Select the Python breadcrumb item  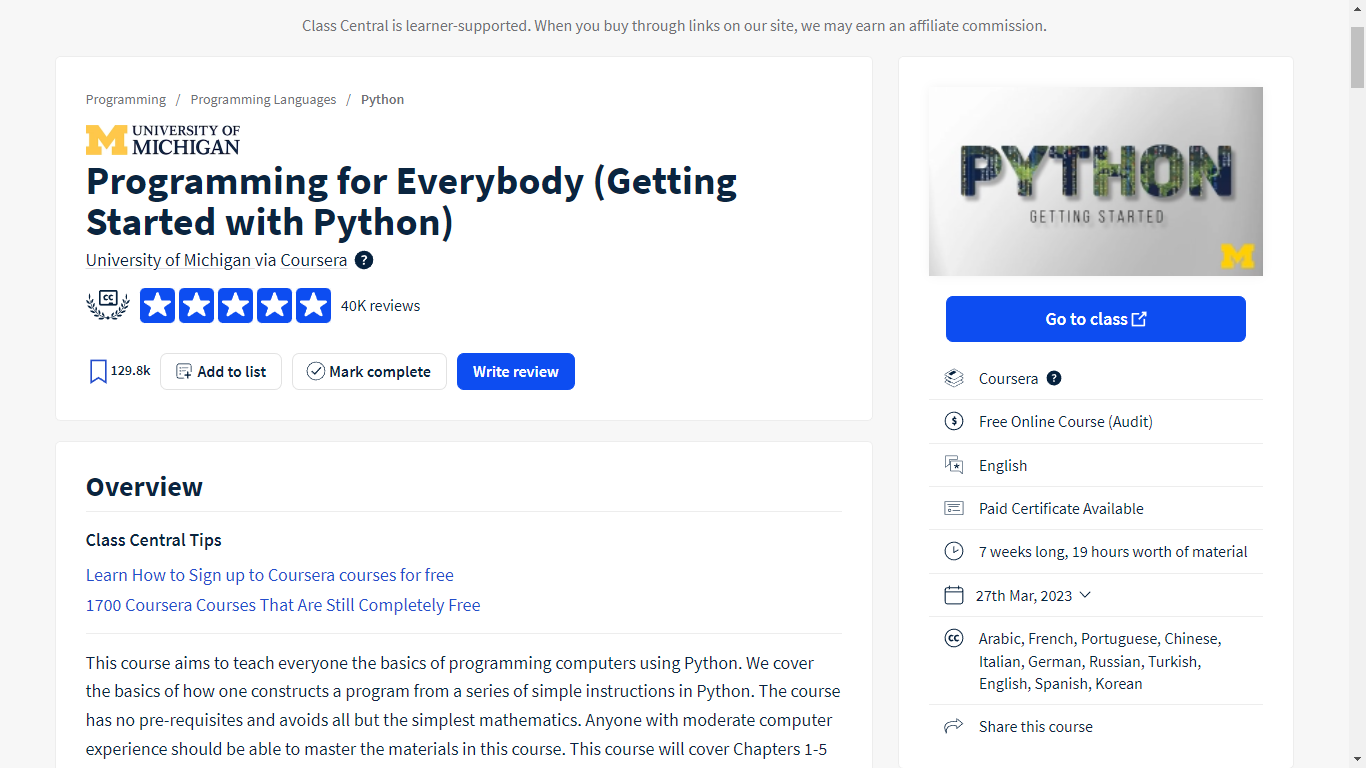[382, 100]
